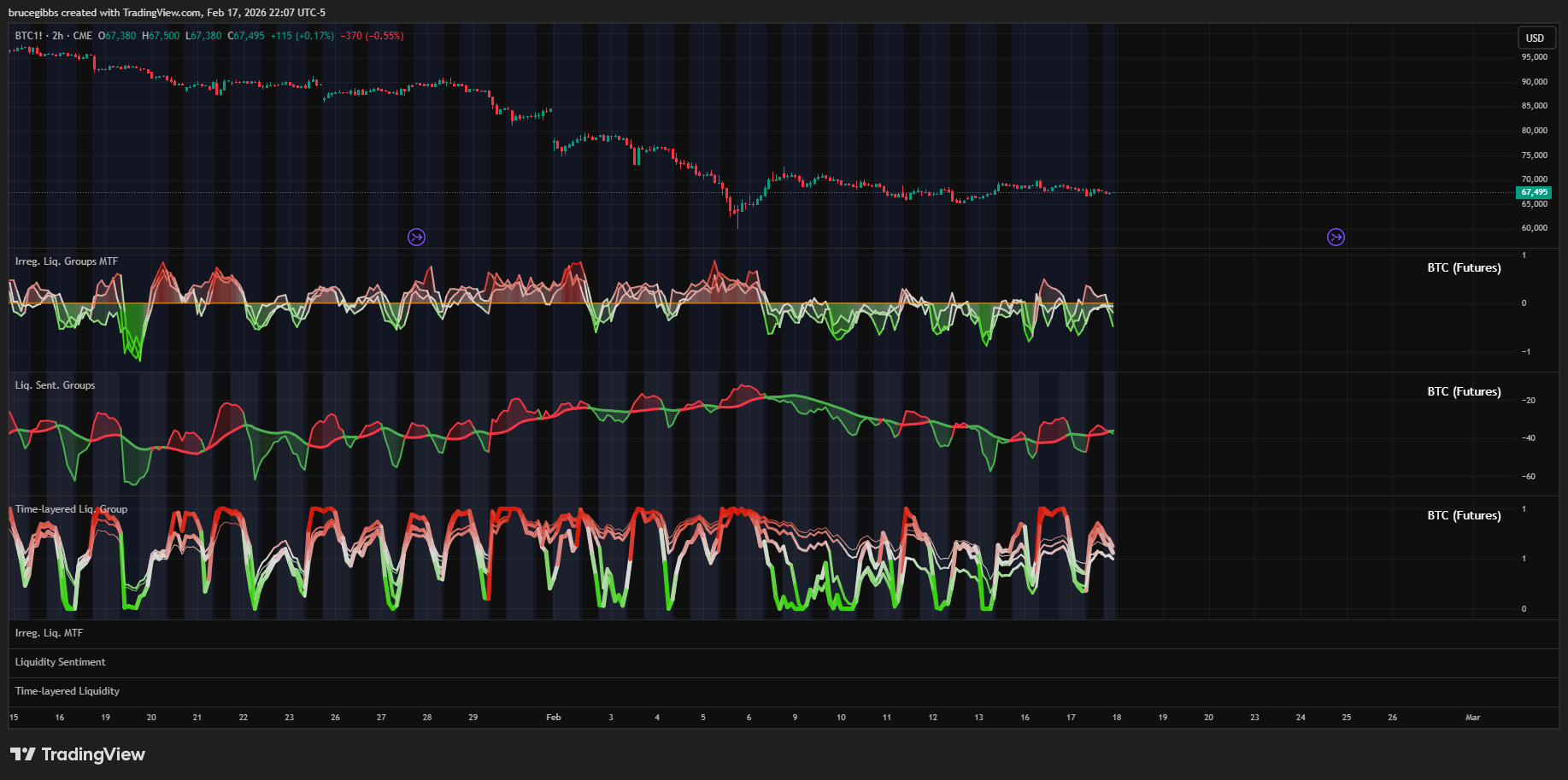
Task: Open the USD currency selector
Action: 1535,38
